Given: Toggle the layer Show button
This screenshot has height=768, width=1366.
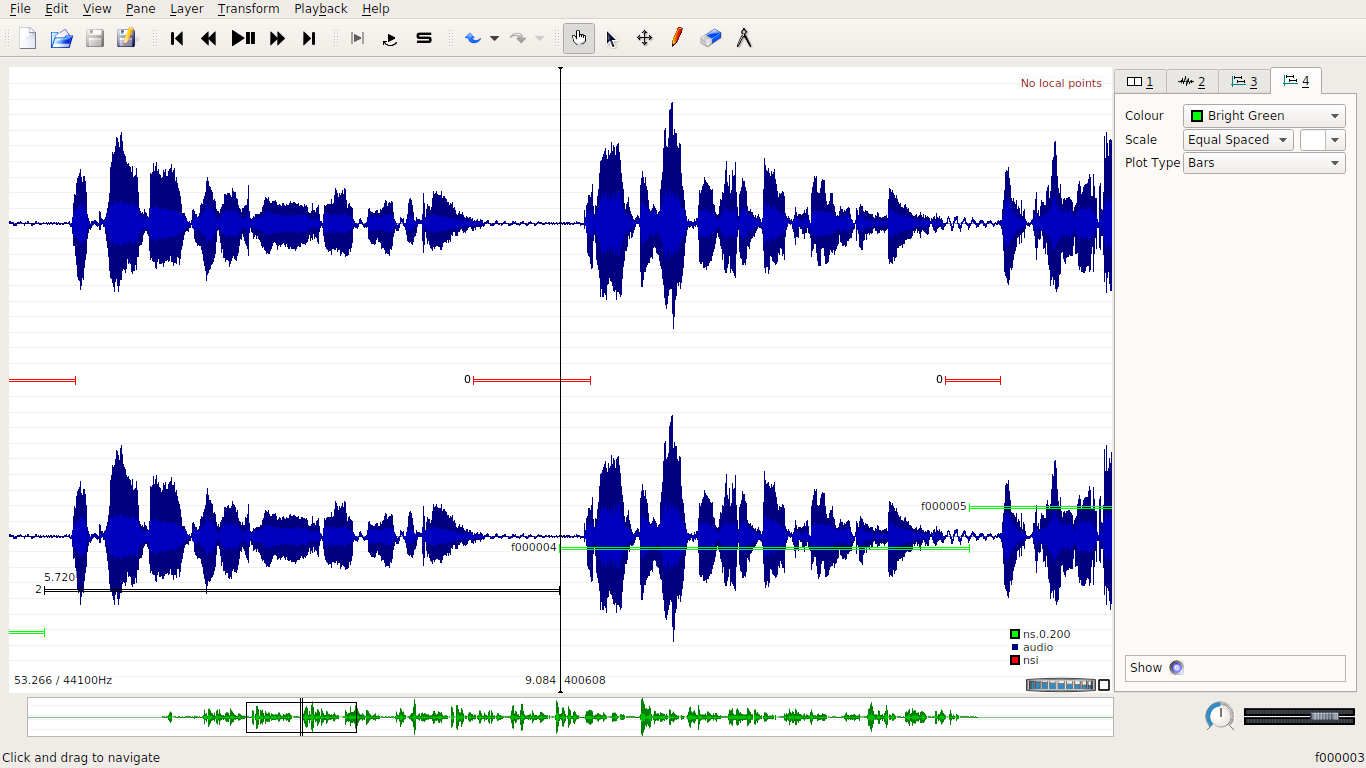Looking at the screenshot, I should [x=1176, y=668].
